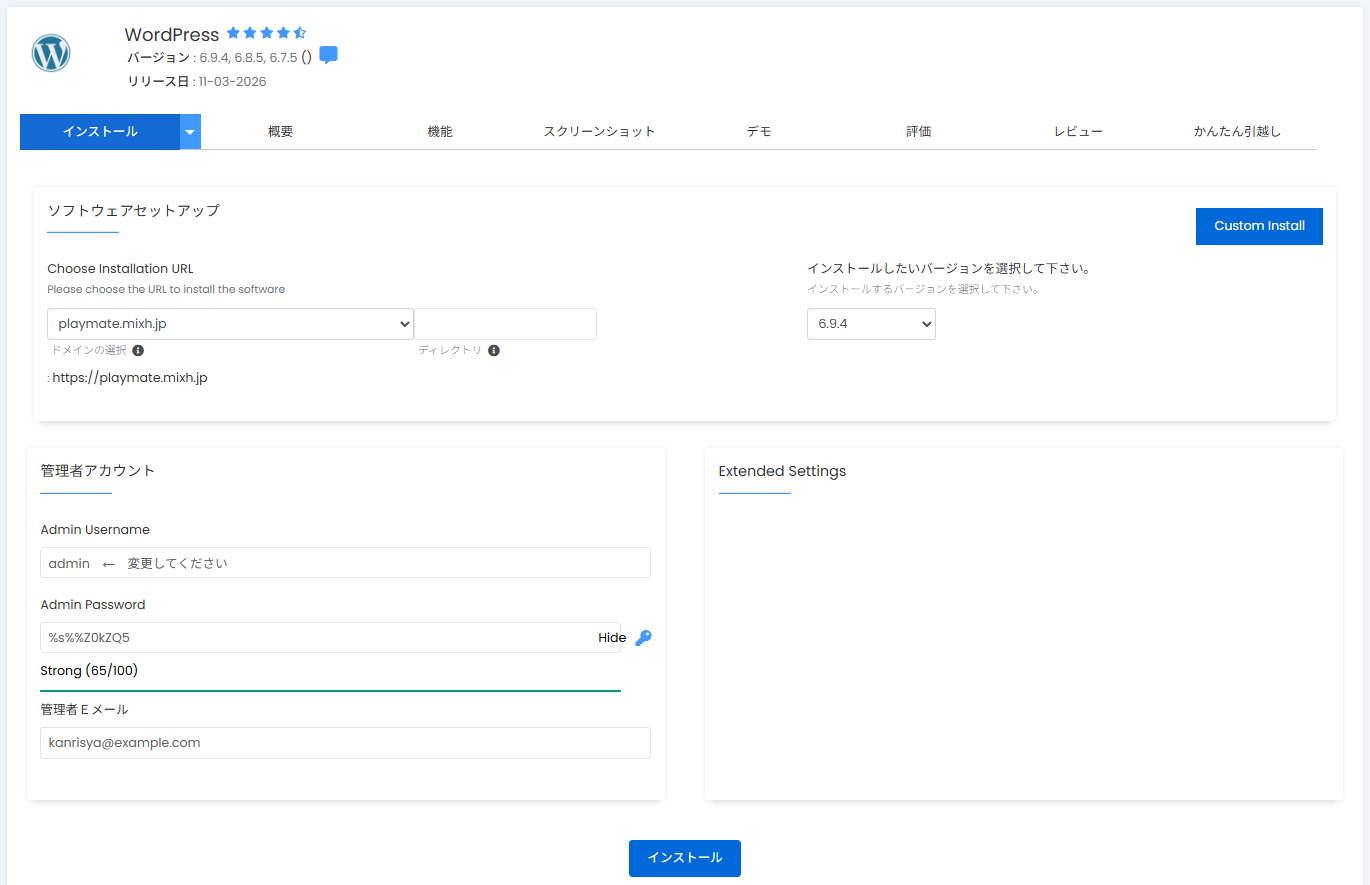Click the 管理者アカウント heading
The height and width of the screenshot is (885, 1370).
coord(98,470)
